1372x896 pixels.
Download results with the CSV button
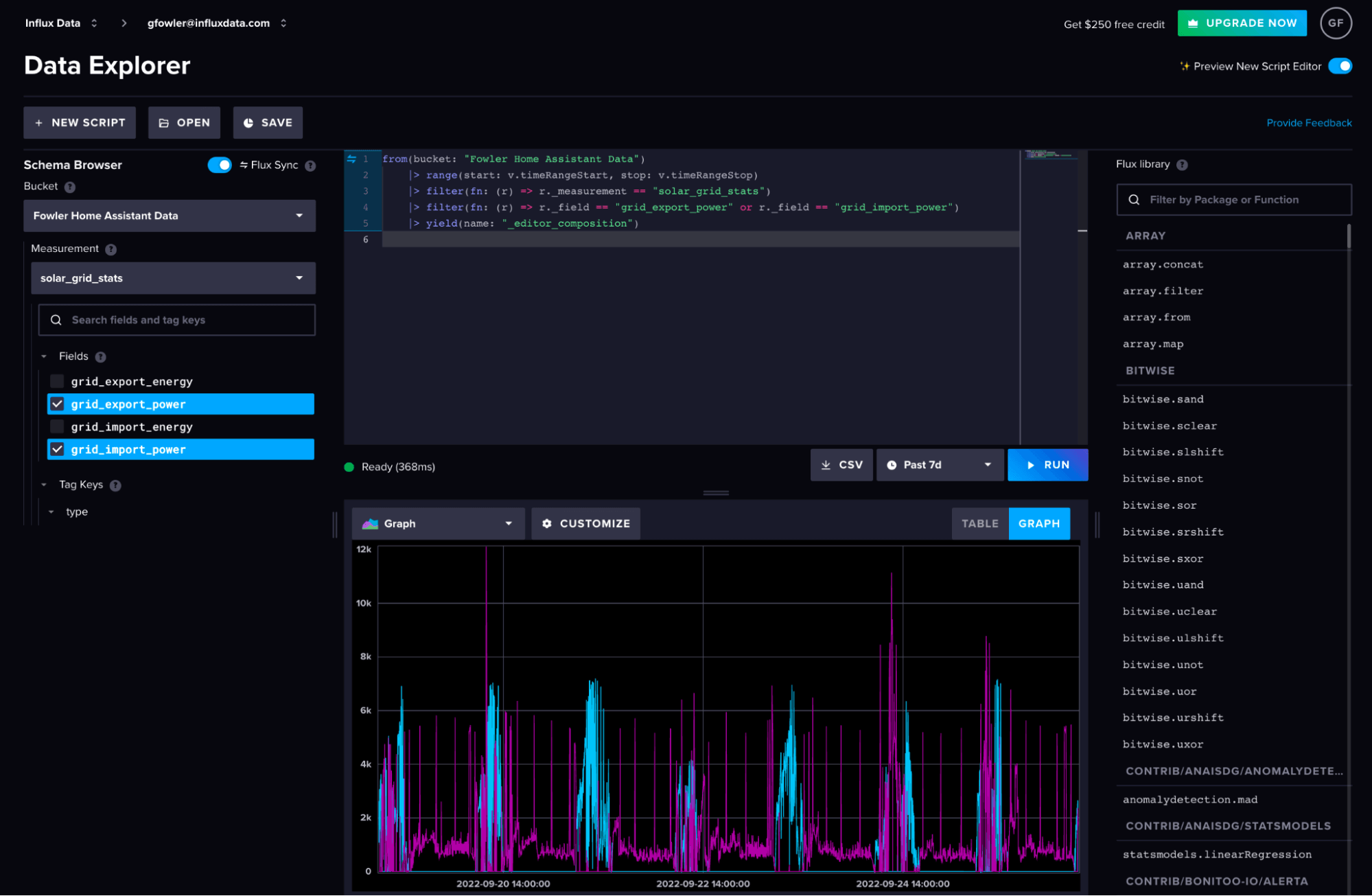(841, 465)
